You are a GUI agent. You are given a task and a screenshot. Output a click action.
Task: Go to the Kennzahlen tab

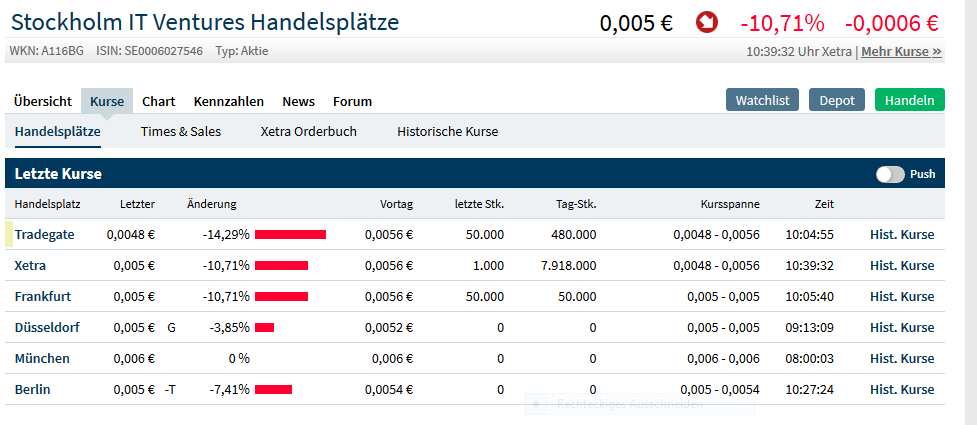tap(229, 101)
